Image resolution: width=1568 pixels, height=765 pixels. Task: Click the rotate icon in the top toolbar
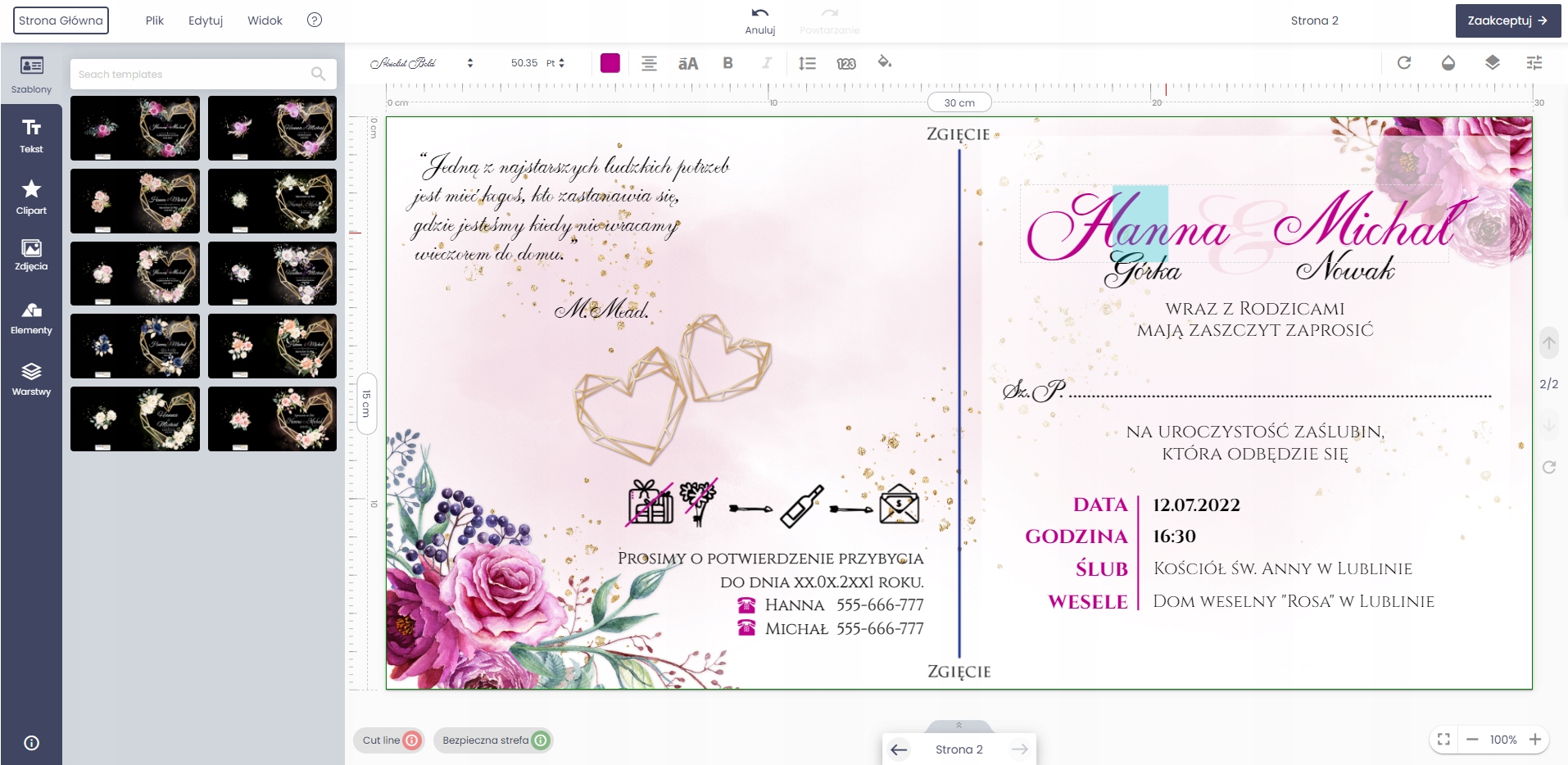(1404, 63)
